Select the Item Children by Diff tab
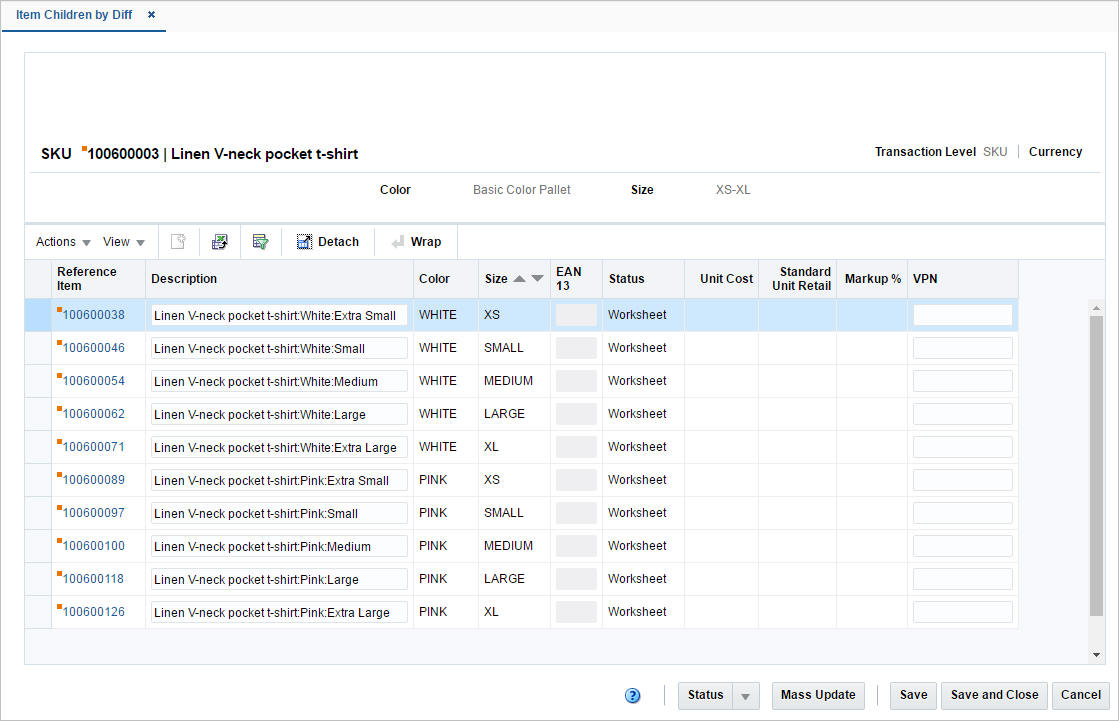The width and height of the screenshot is (1119, 721). pyautogui.click(x=74, y=14)
